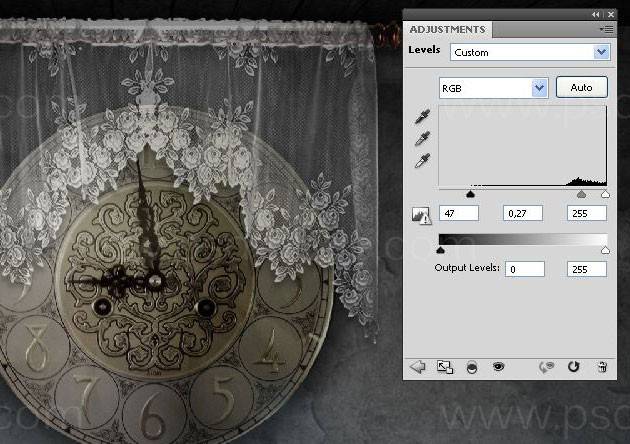Click the output levels field showing 0
This screenshot has width=630, height=444.
point(525,269)
